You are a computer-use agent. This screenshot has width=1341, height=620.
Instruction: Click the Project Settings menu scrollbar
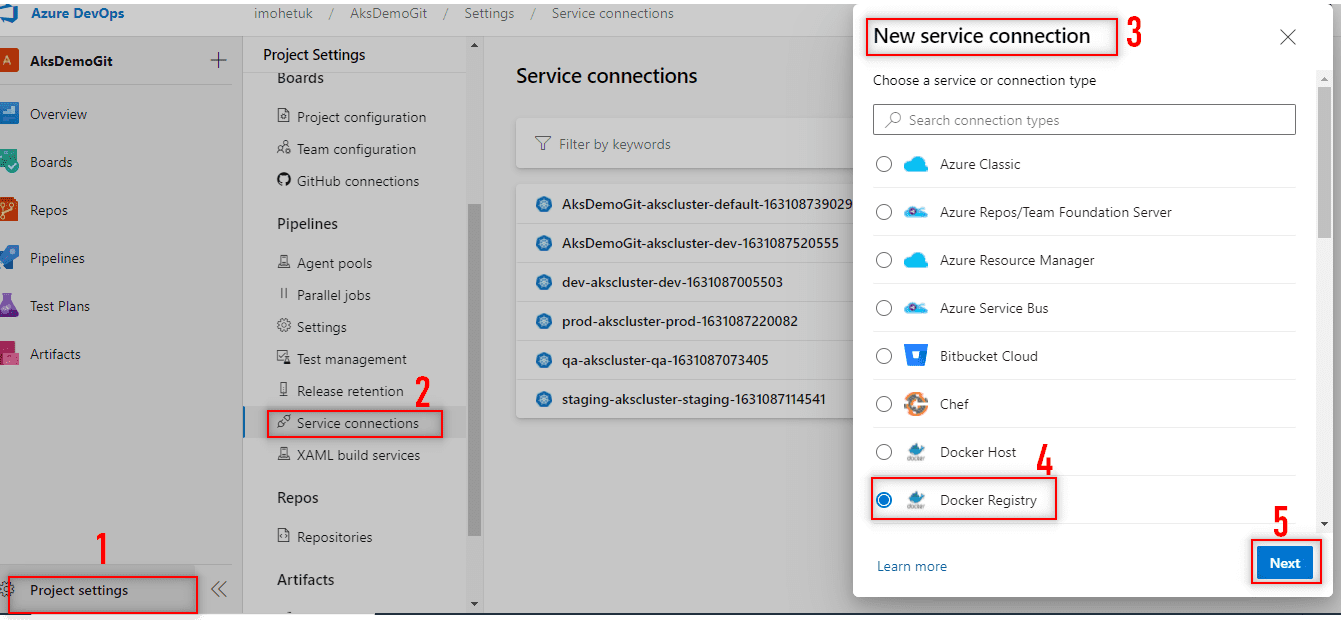coord(474,370)
